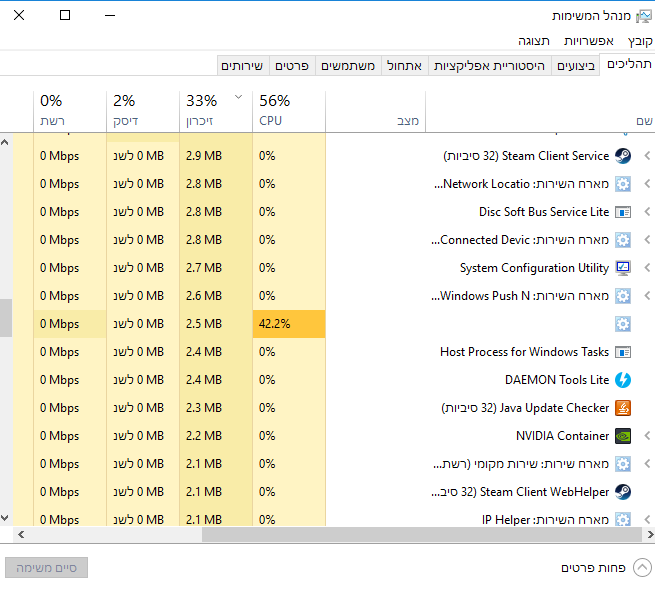
Task: Click the Connected Devices service host gear icon
Action: [x=623, y=240]
